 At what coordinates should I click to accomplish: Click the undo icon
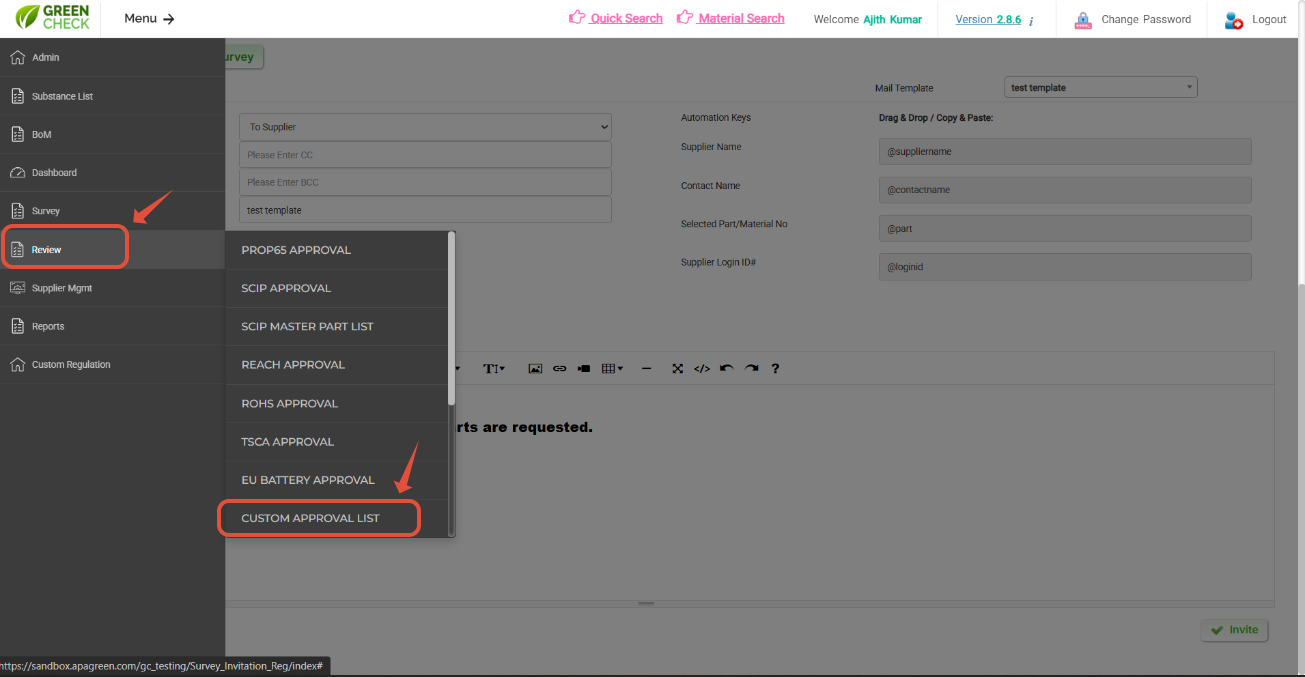(727, 368)
